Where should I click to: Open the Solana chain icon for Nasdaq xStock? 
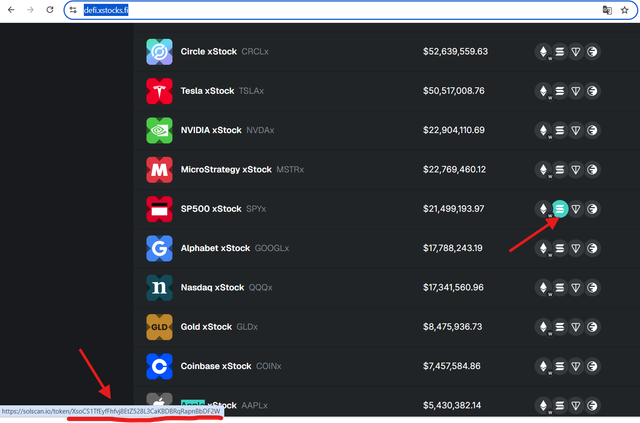[560, 287]
